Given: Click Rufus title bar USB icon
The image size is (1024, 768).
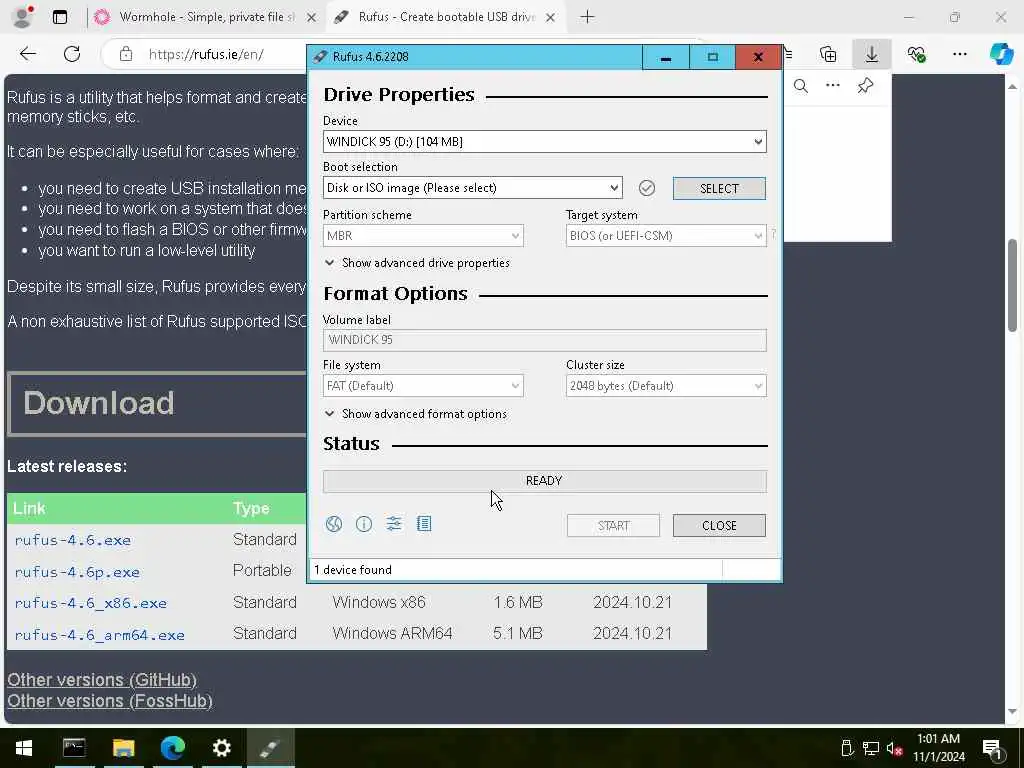Looking at the screenshot, I should (x=320, y=57).
